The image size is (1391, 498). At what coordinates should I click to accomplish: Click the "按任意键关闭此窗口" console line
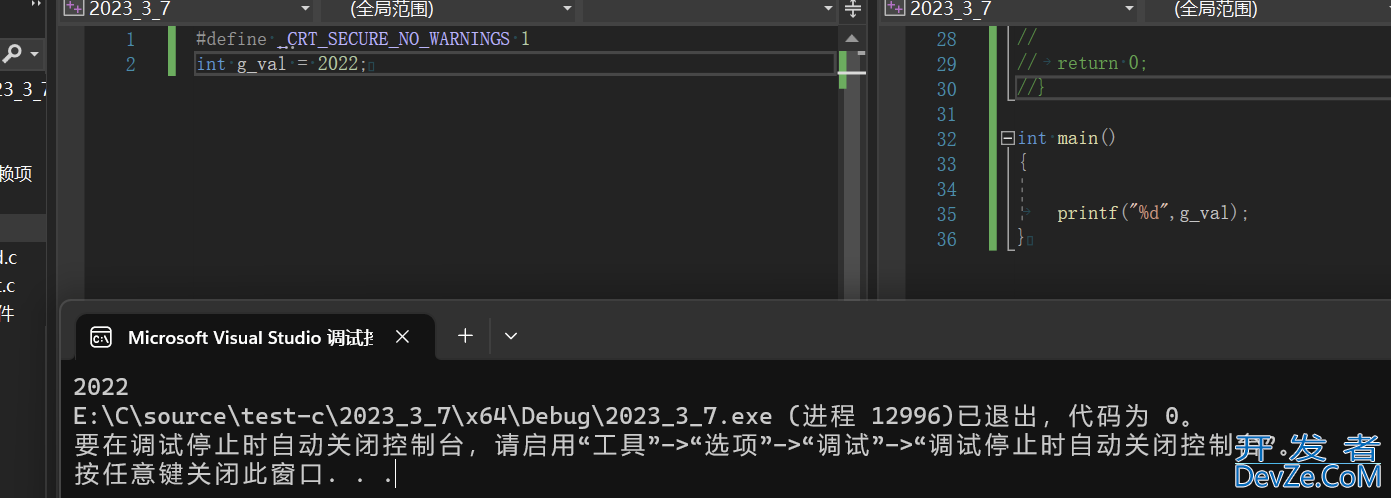[234, 474]
